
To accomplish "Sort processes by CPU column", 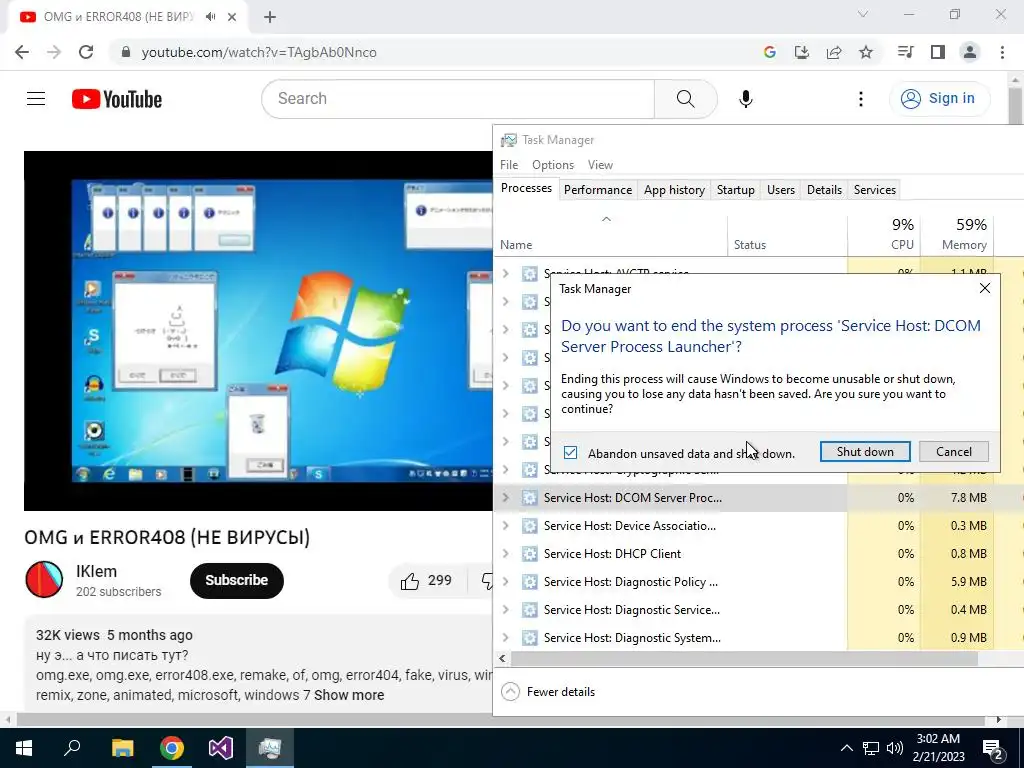I will coord(884,234).
